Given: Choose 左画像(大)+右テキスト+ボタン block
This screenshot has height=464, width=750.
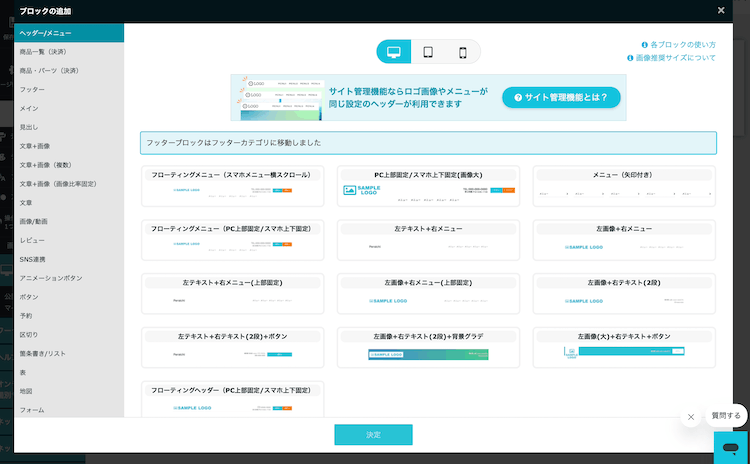Looking at the screenshot, I should tap(624, 348).
